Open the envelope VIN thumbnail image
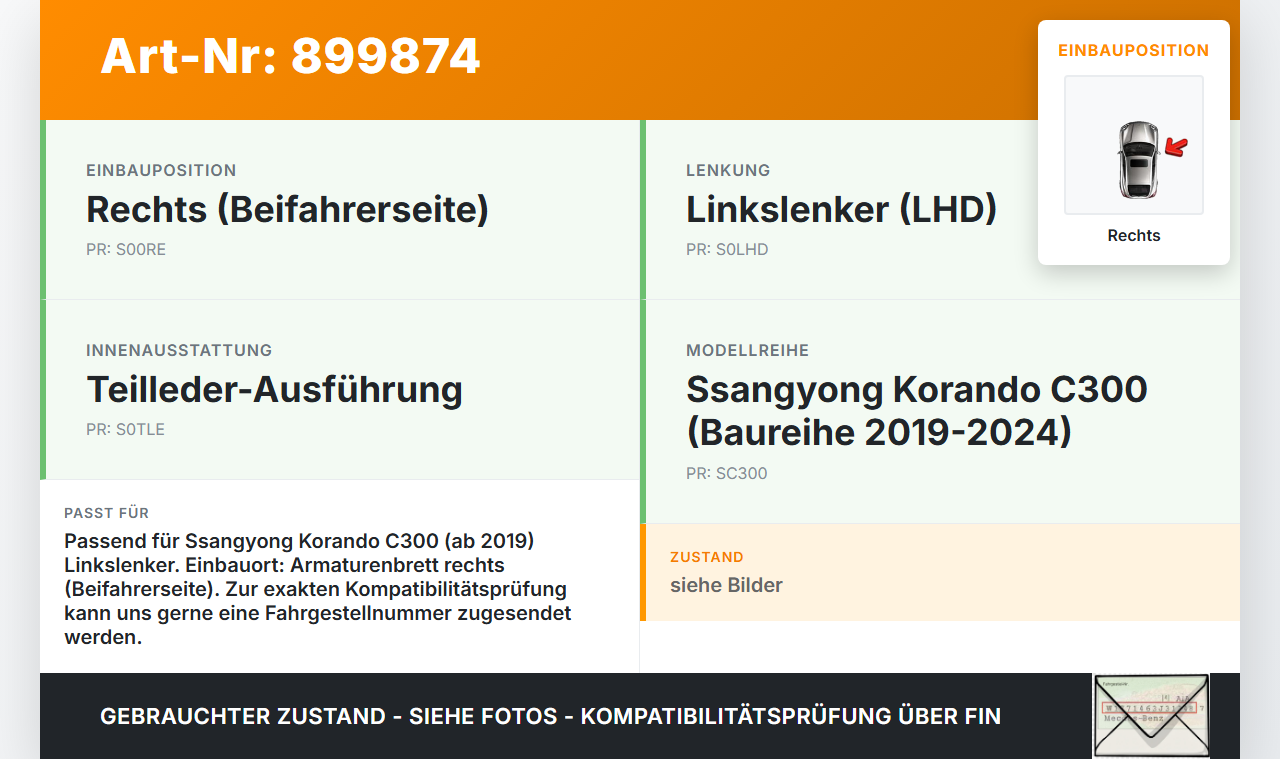Viewport: 1280px width, 760px height. pos(1151,716)
